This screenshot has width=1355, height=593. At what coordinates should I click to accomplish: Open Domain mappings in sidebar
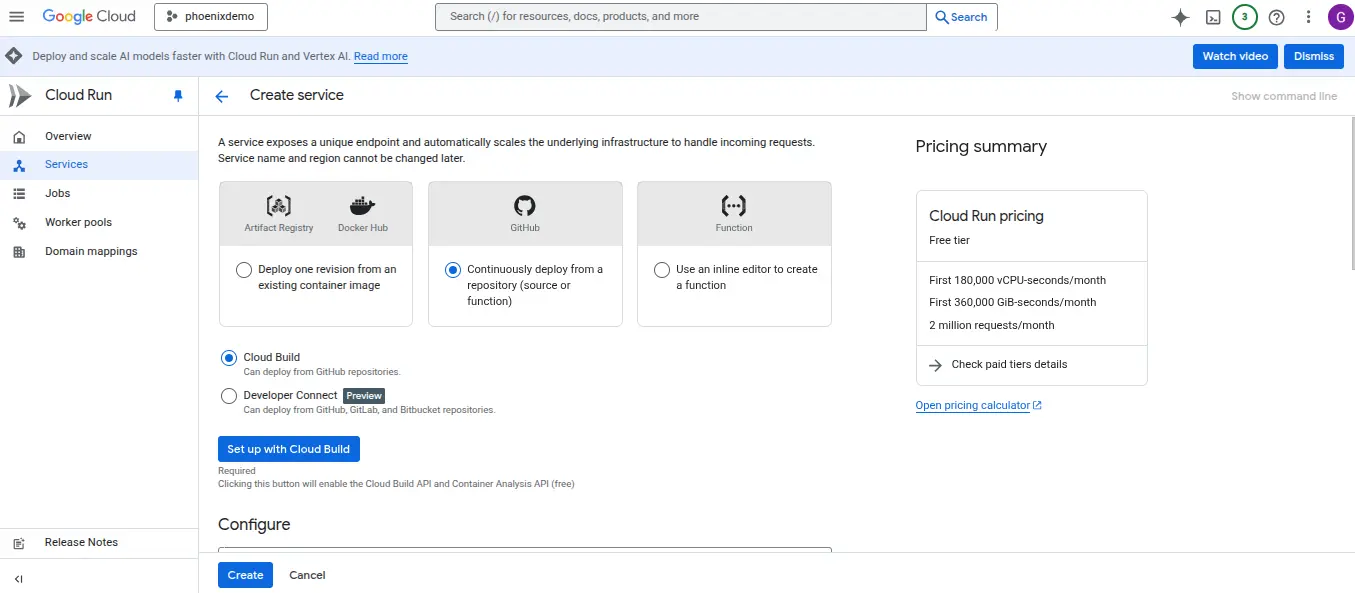tap(99, 252)
